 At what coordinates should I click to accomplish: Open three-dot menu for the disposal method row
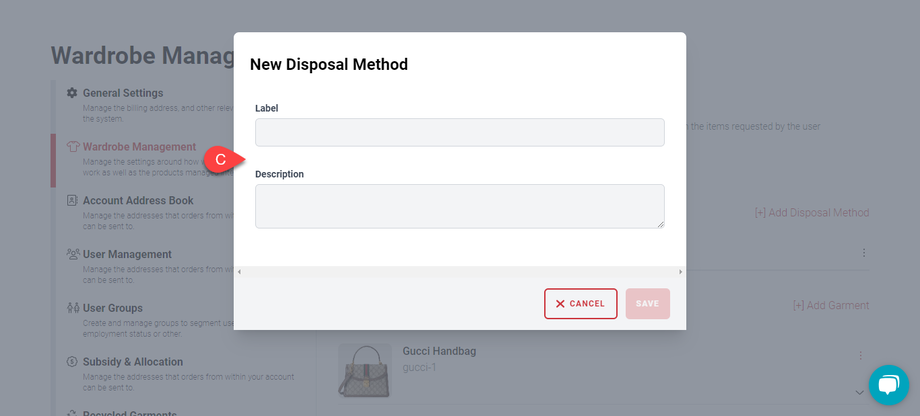click(864, 253)
